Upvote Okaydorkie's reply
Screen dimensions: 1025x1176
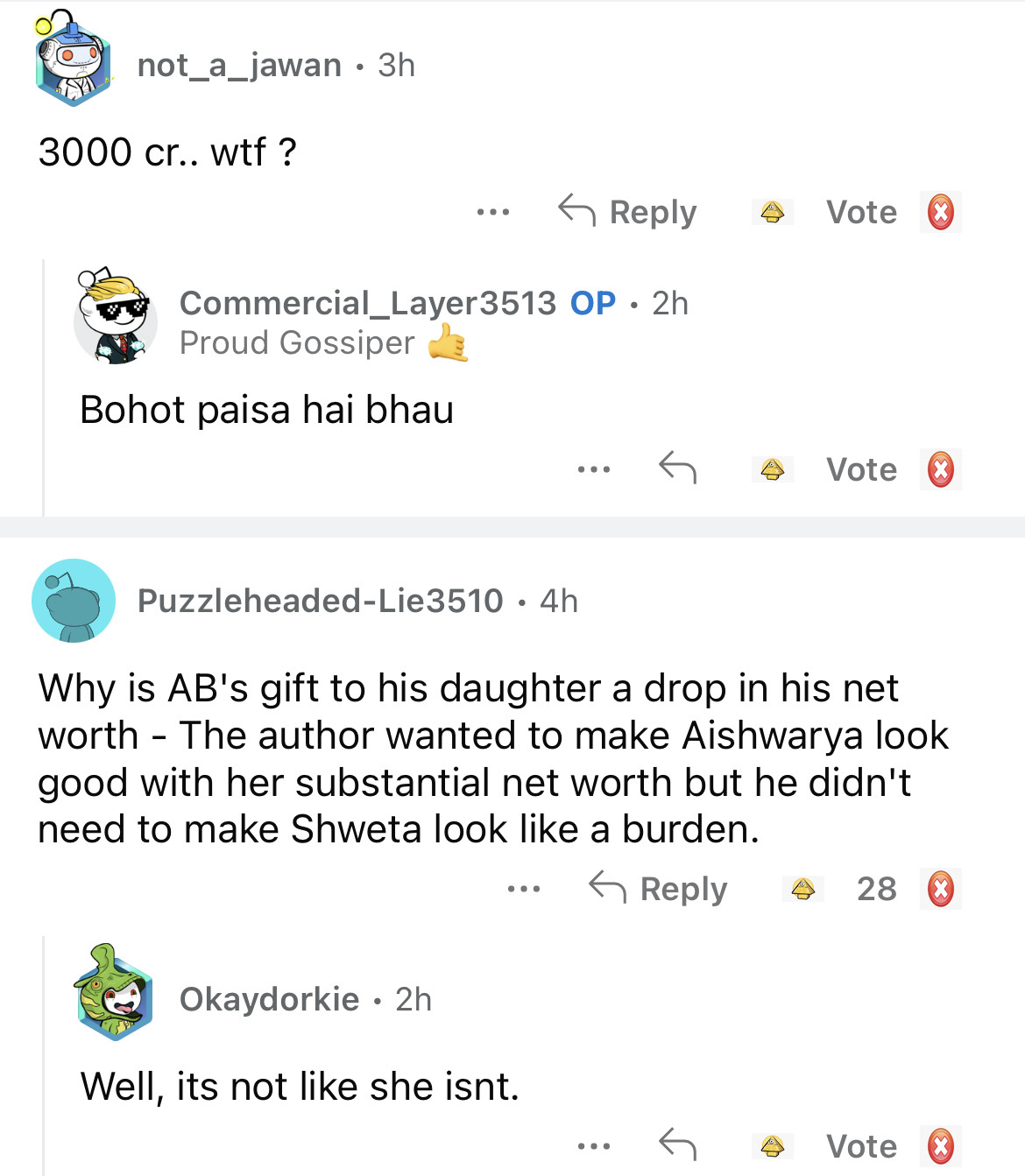772,1145
